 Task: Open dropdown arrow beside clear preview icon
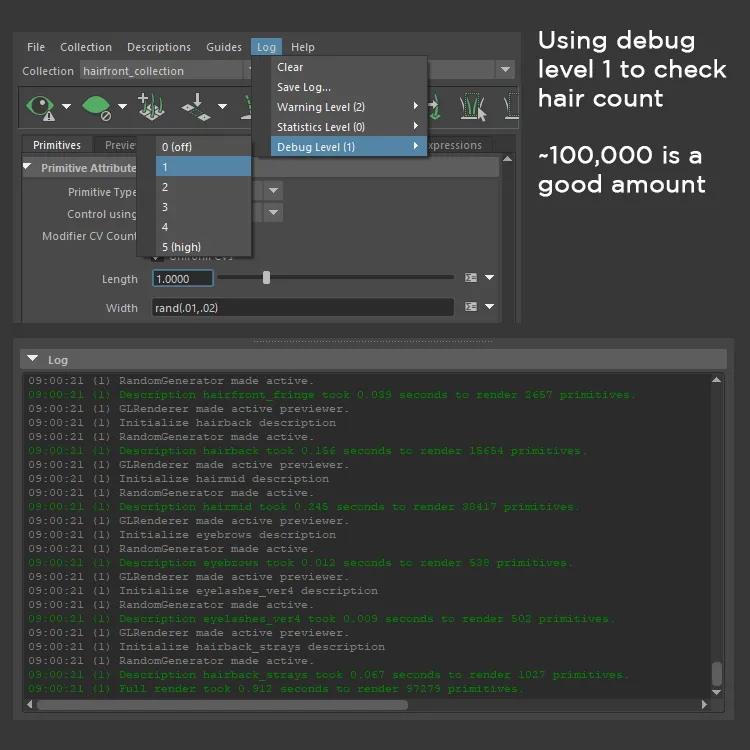pyautogui.click(x=122, y=106)
